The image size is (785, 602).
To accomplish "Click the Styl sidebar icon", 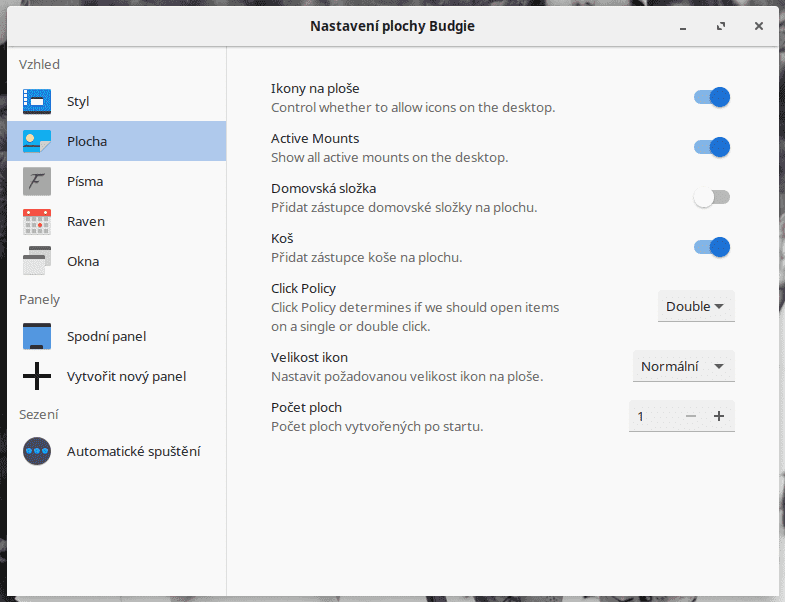I will click(37, 101).
